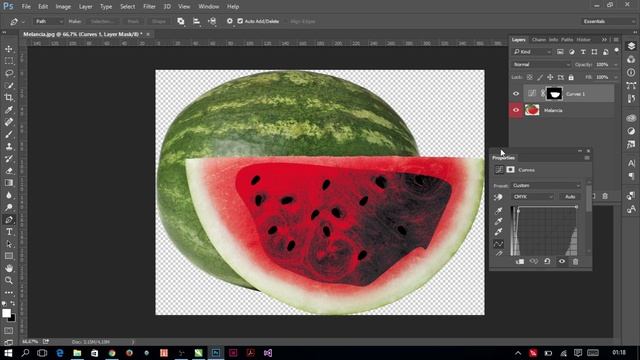Select the Eyedropper tool in the toolbox
Viewport: 640px width, 360px height.
(9, 110)
